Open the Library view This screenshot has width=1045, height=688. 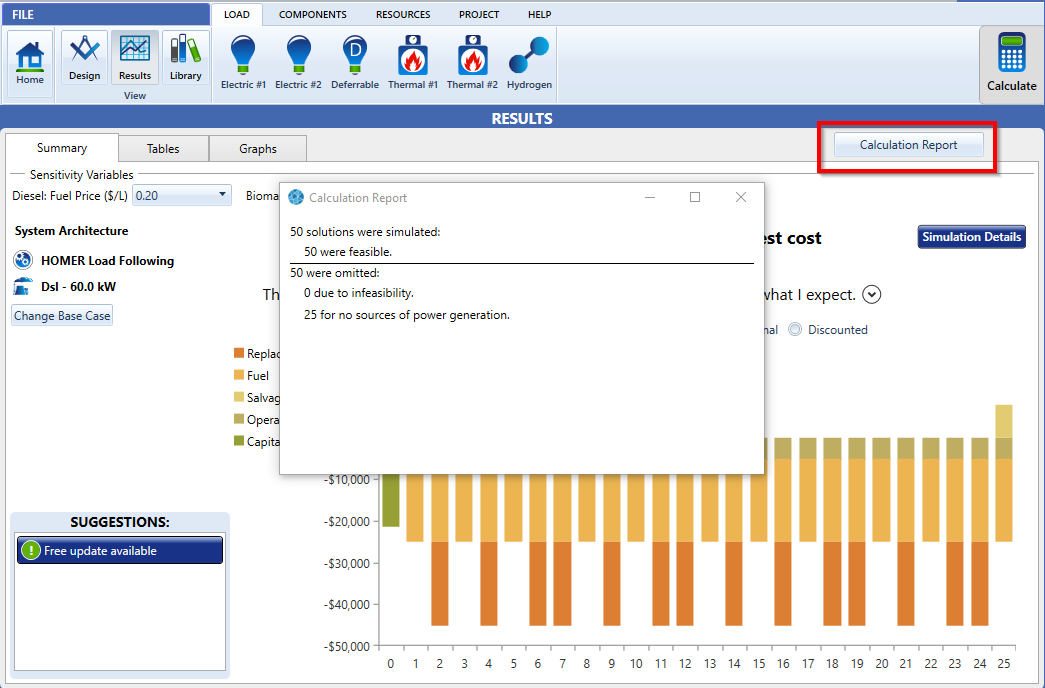(185, 58)
